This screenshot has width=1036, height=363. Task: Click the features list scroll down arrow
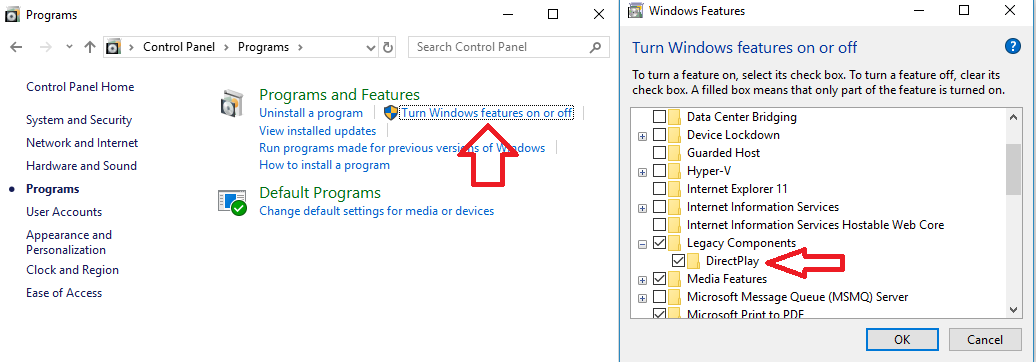pos(1013,309)
